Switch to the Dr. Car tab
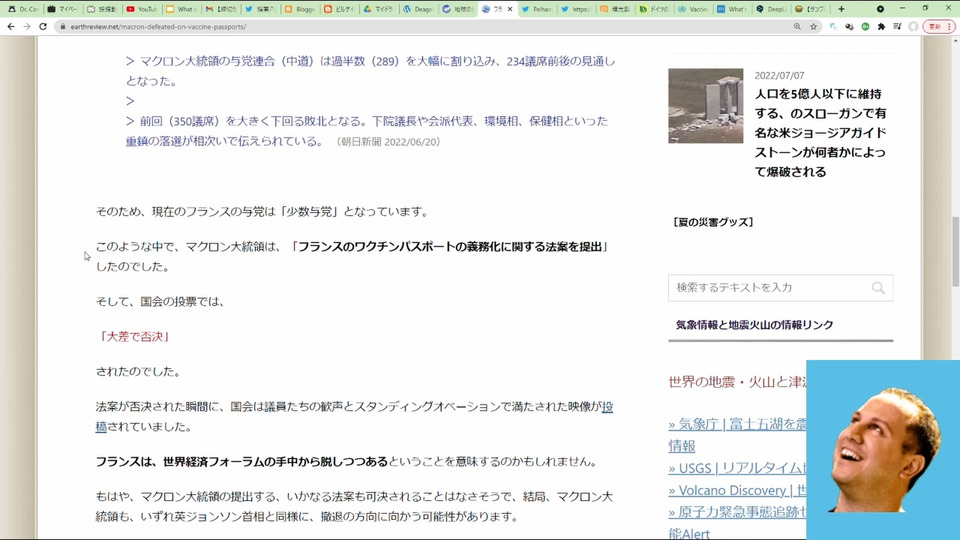The height and width of the screenshot is (540, 960). [x=23, y=9]
